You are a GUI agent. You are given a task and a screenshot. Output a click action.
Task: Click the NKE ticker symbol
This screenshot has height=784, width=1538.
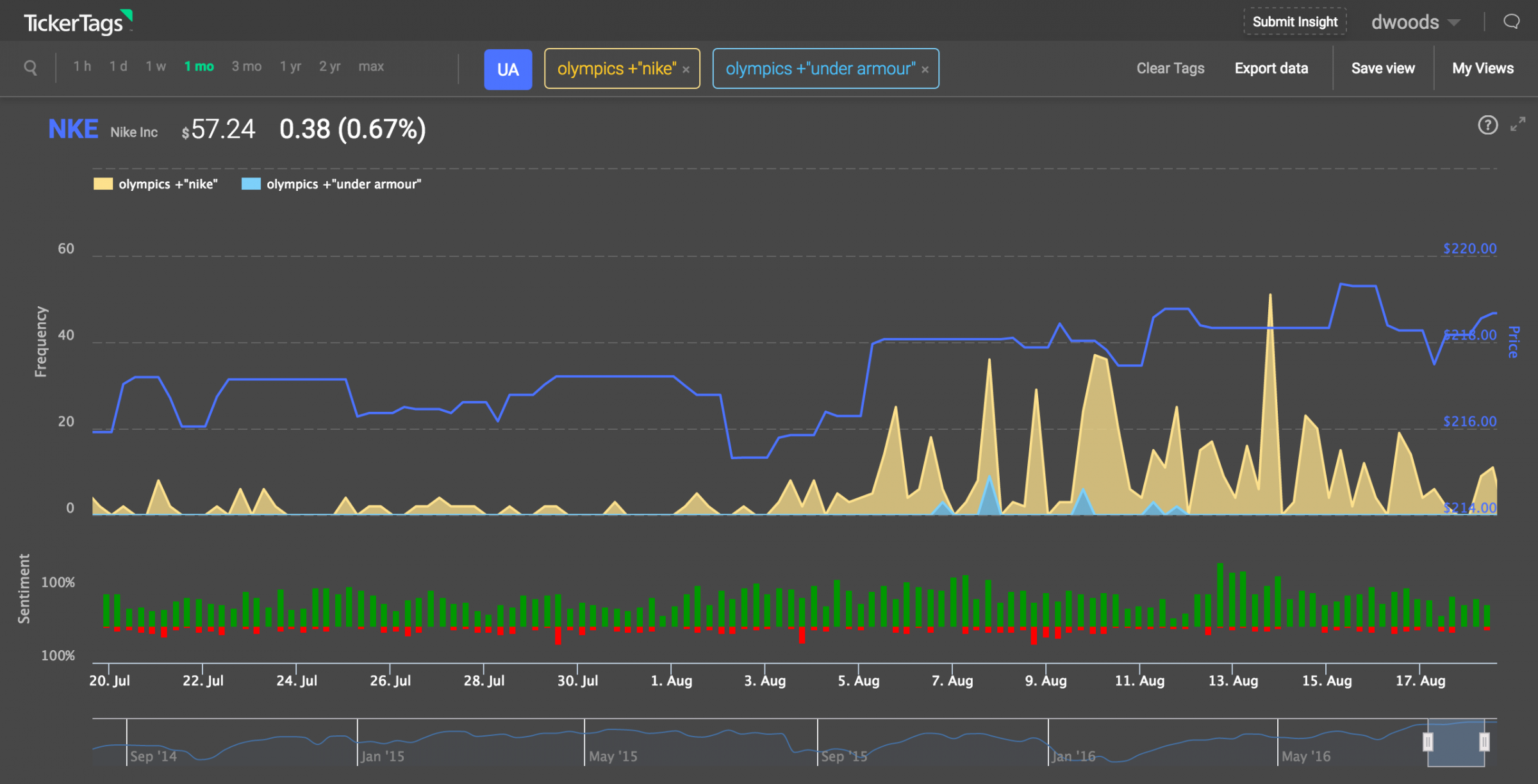[x=73, y=129]
